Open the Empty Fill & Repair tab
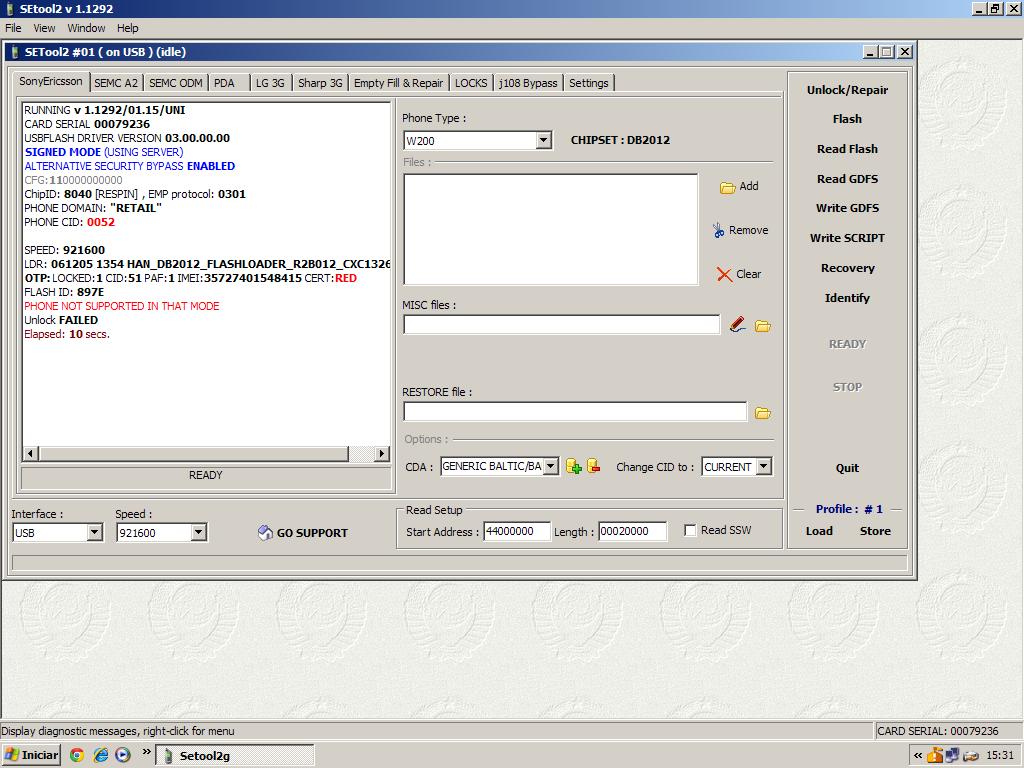Image resolution: width=1024 pixels, height=768 pixels. tap(398, 83)
